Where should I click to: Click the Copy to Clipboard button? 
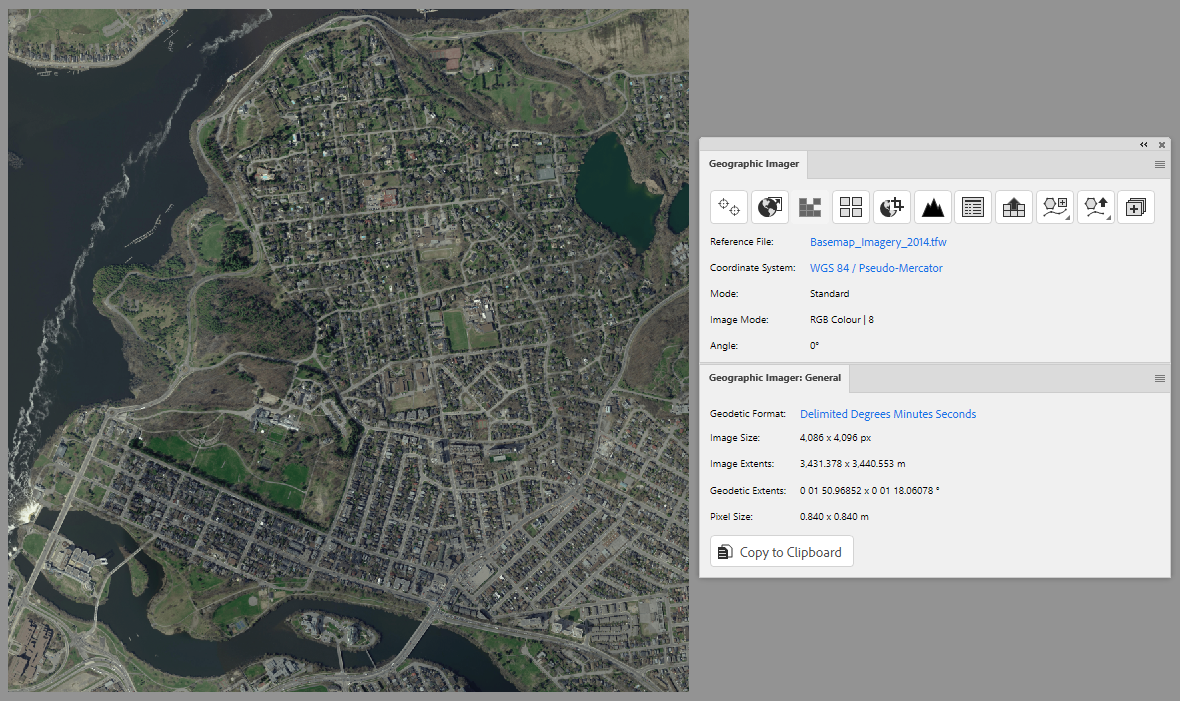point(782,552)
